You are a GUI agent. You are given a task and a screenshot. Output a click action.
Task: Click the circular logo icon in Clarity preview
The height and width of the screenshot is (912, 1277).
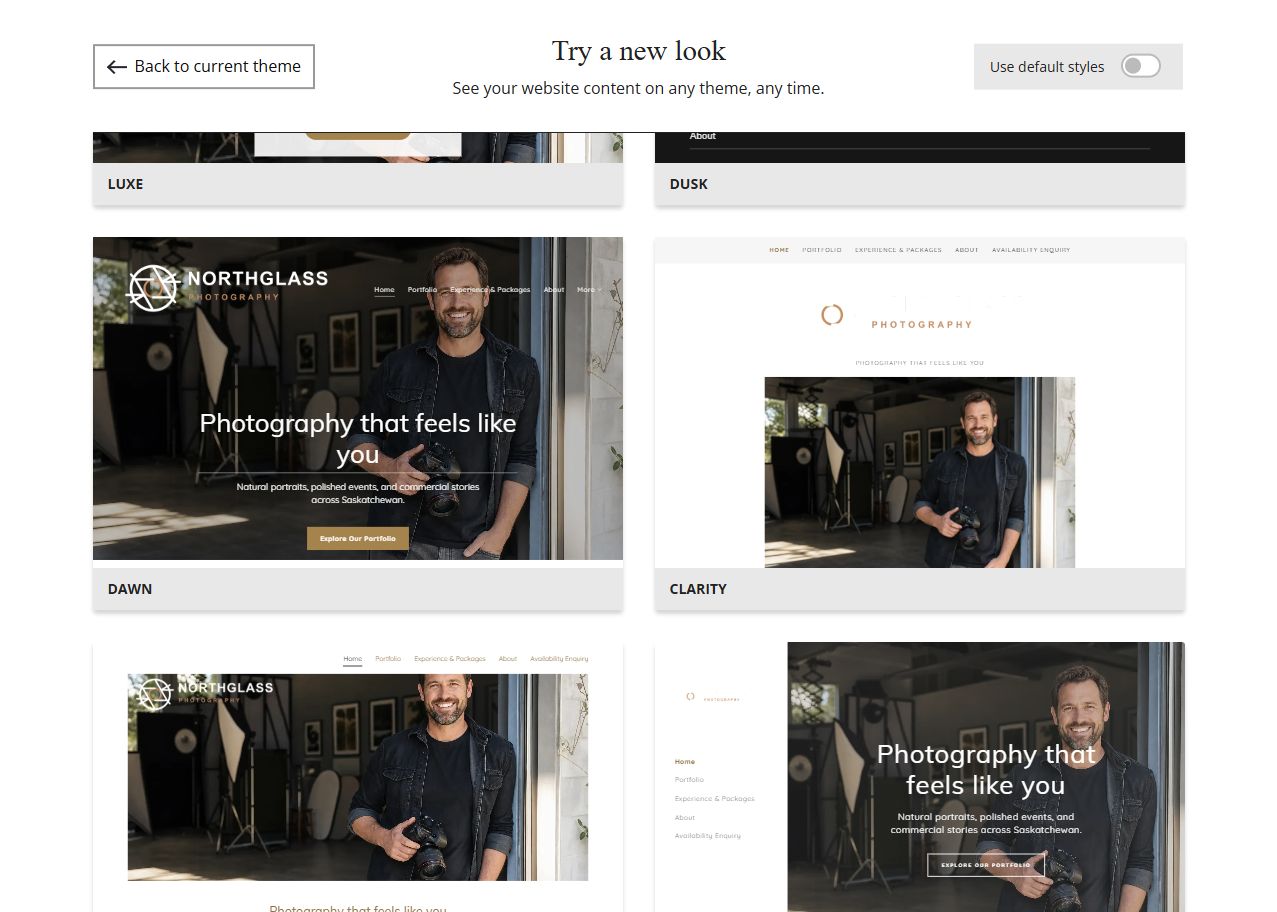(x=832, y=315)
